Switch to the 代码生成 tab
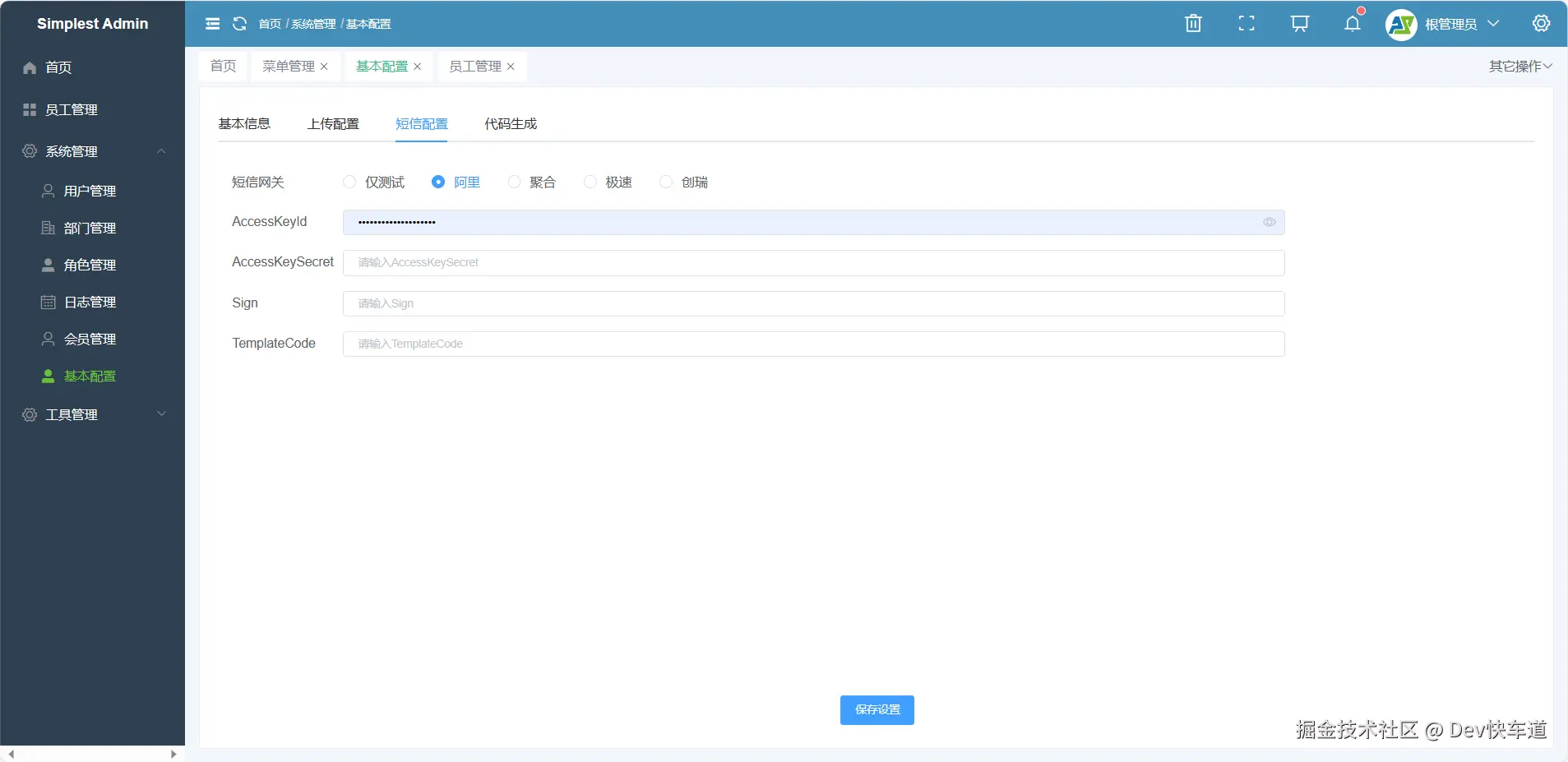 pos(511,123)
